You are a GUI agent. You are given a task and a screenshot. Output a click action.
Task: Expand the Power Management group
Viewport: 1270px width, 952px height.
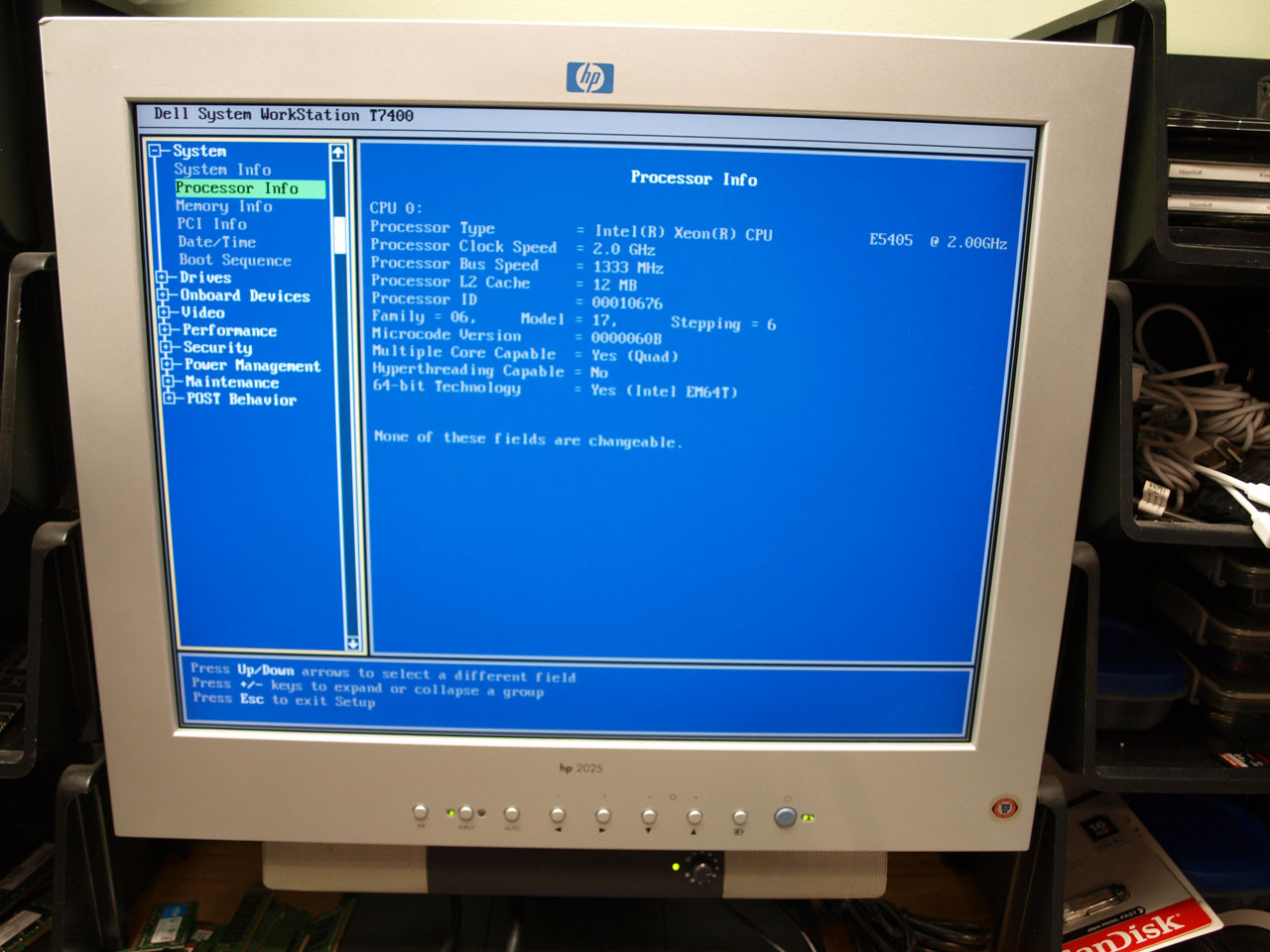pos(167,365)
